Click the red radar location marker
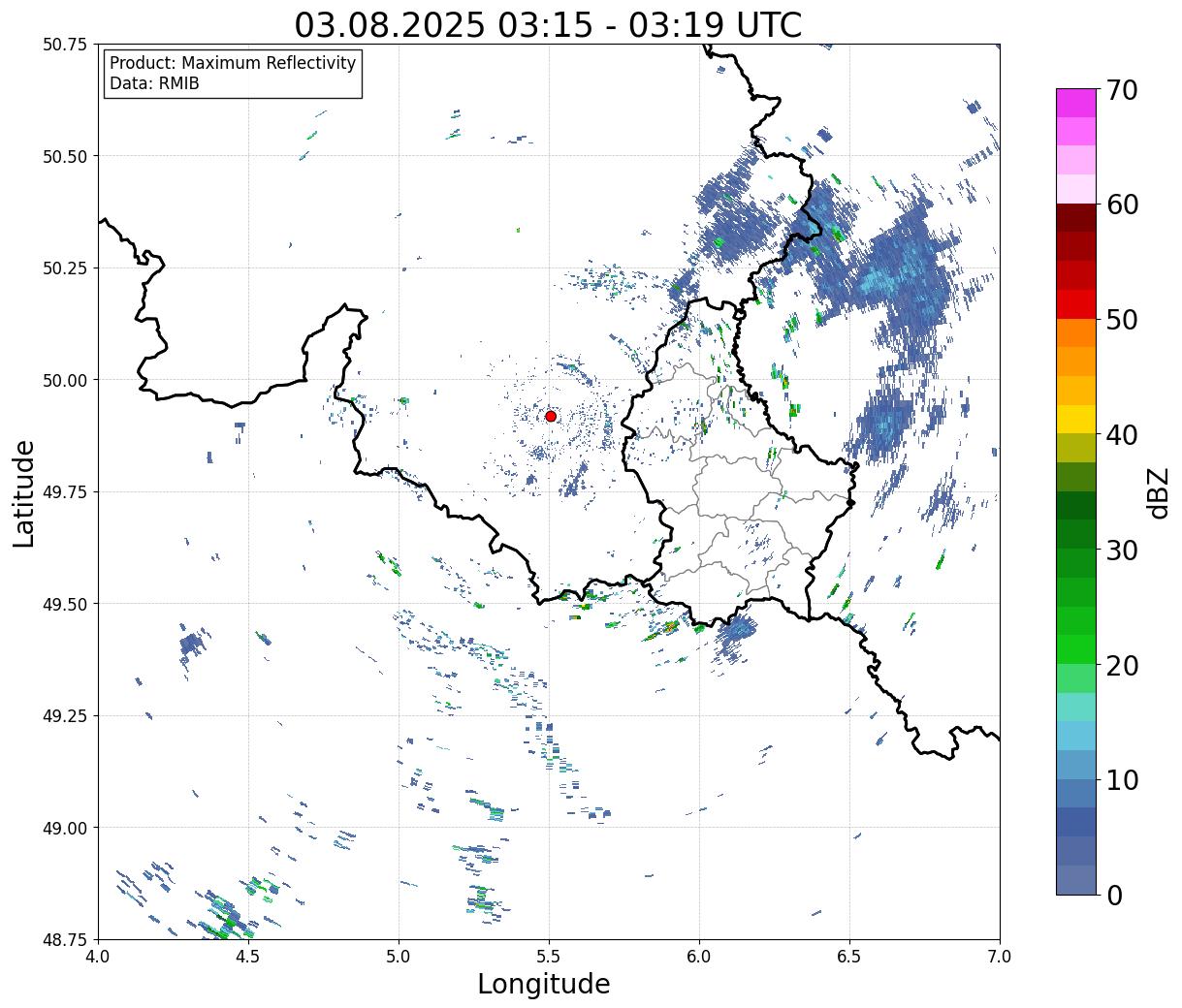 click(x=551, y=416)
